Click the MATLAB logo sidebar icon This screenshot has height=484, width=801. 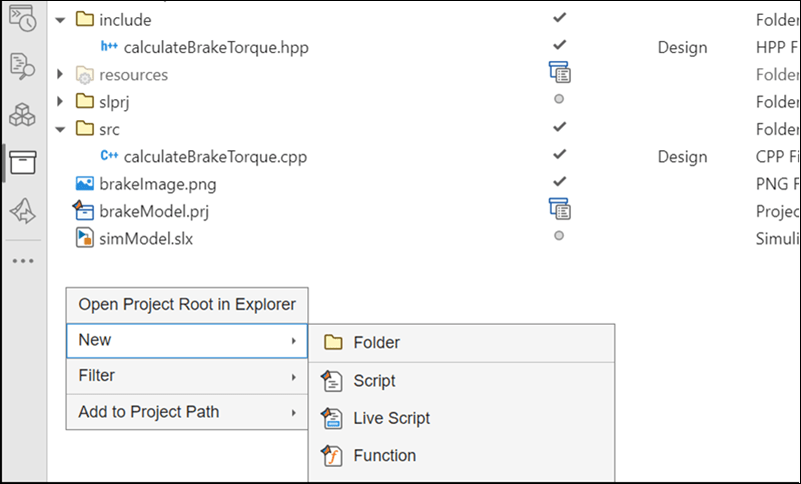tap(22, 210)
